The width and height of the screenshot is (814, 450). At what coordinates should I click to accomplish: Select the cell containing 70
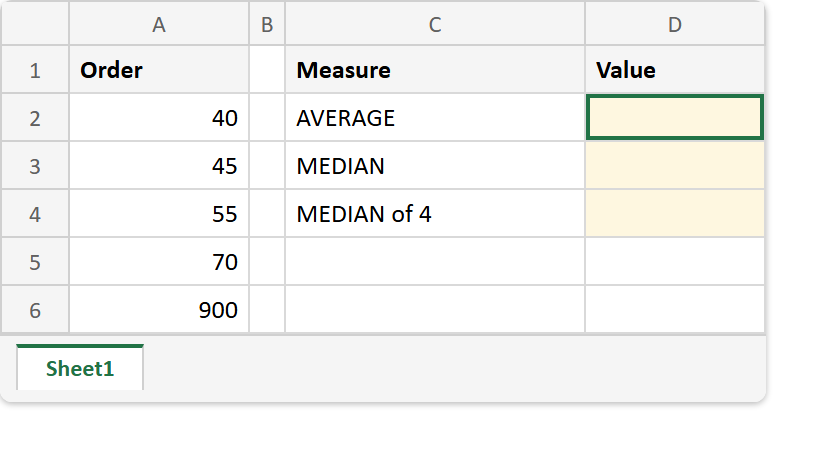pyautogui.click(x=159, y=262)
